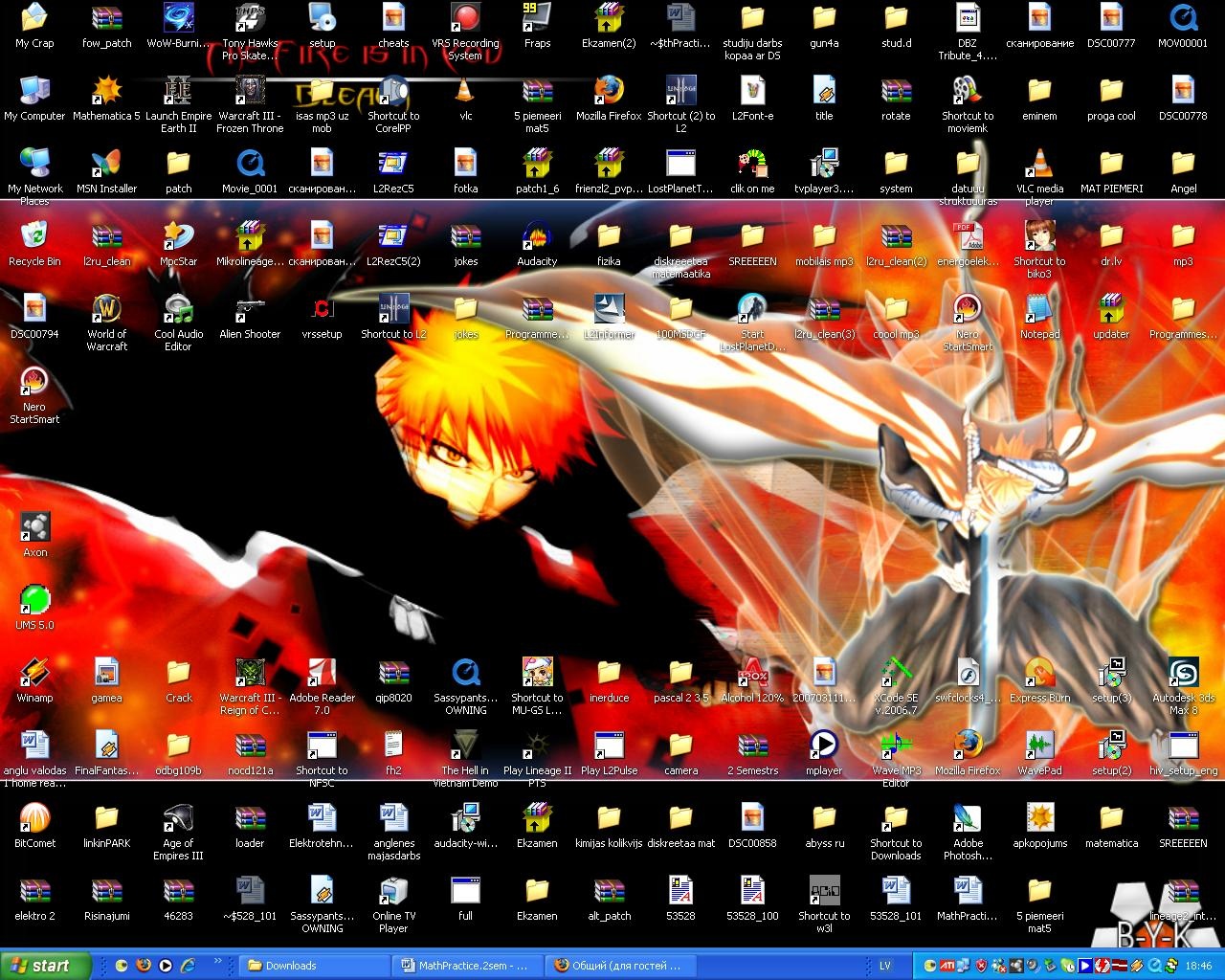
Task: Open the Adobe Reader 7.0 icon
Action: point(322,673)
